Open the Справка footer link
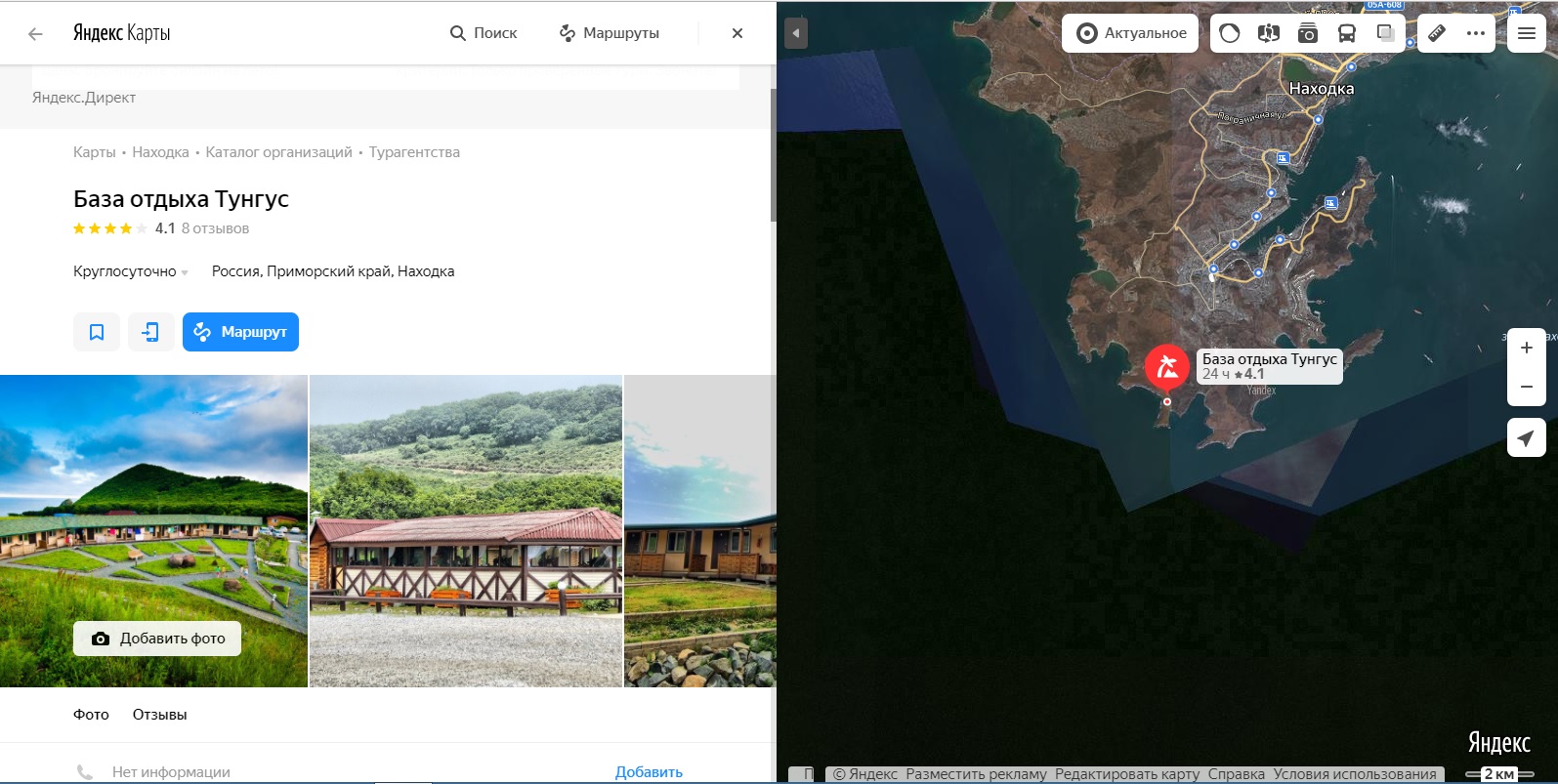 point(1237,774)
